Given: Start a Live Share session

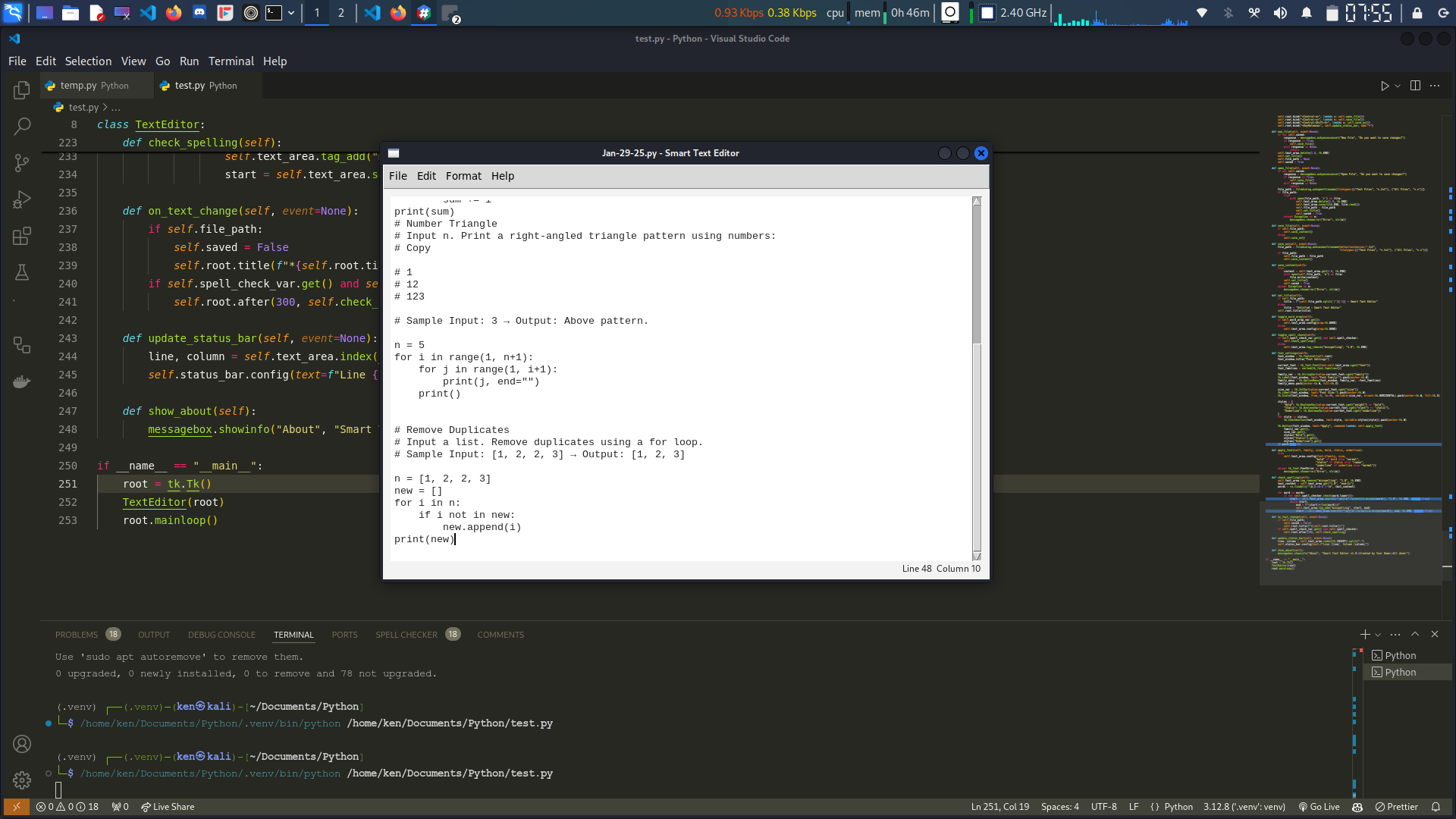Looking at the screenshot, I should click(168, 807).
